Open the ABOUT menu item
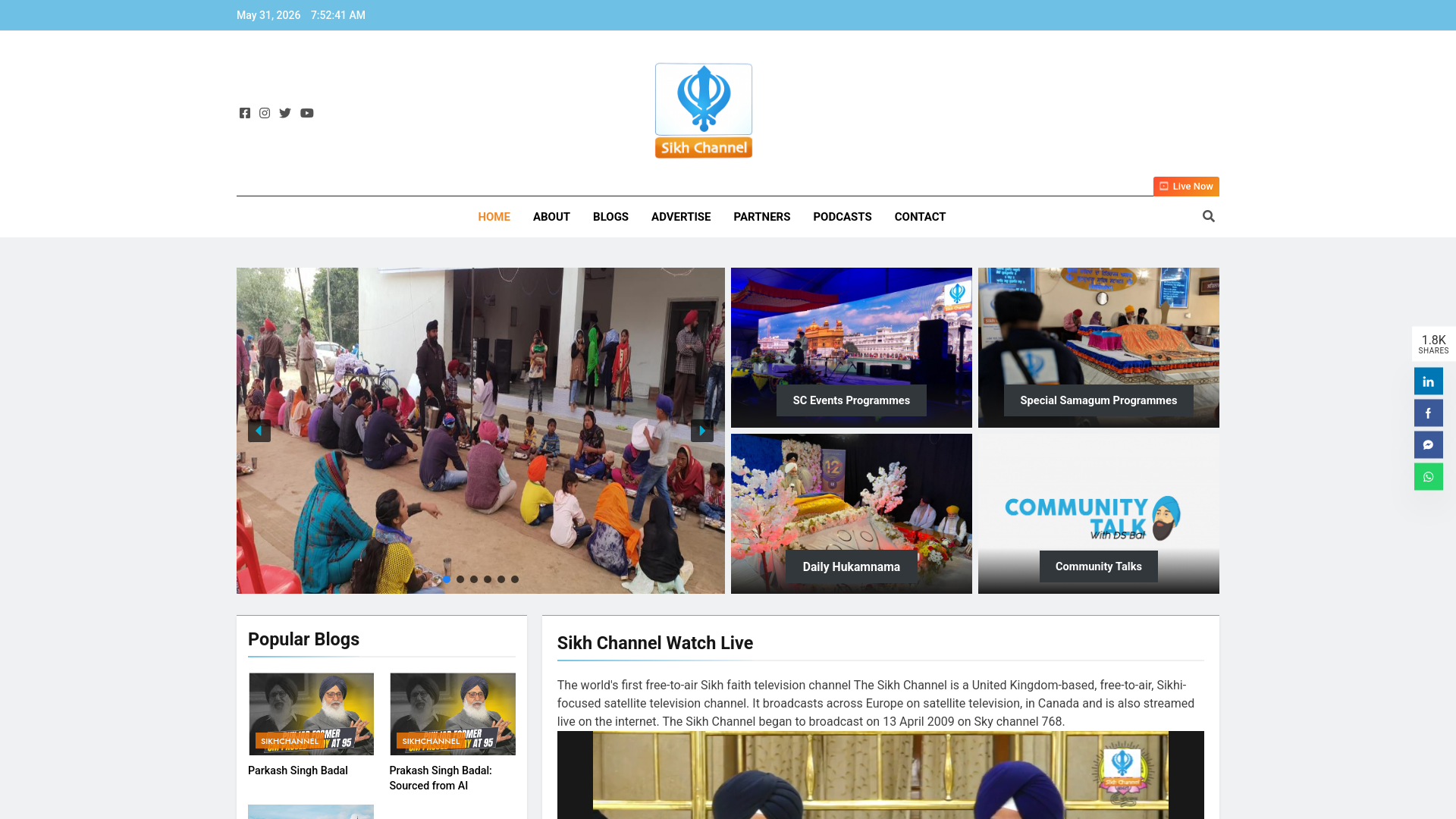 click(551, 217)
